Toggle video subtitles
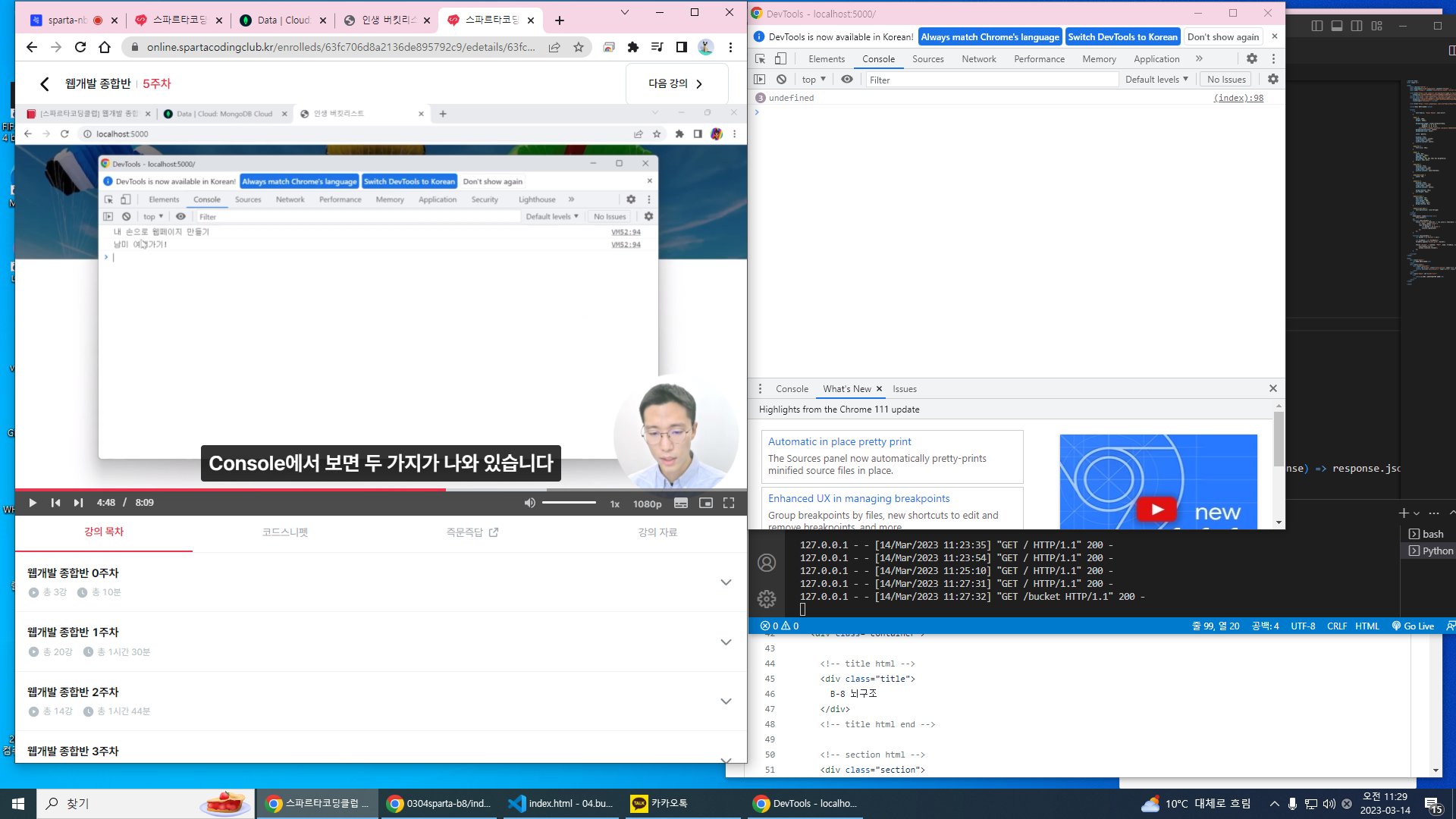The width and height of the screenshot is (1456, 819). tap(681, 503)
